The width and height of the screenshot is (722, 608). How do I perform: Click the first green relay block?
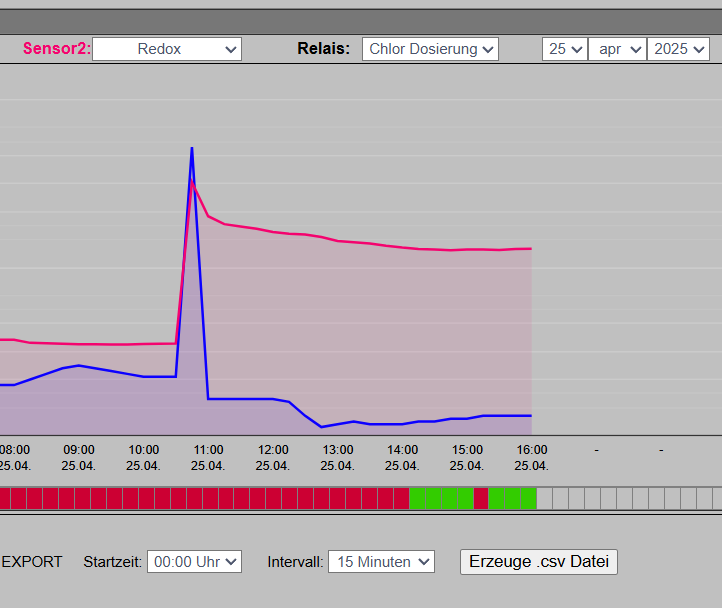point(418,498)
